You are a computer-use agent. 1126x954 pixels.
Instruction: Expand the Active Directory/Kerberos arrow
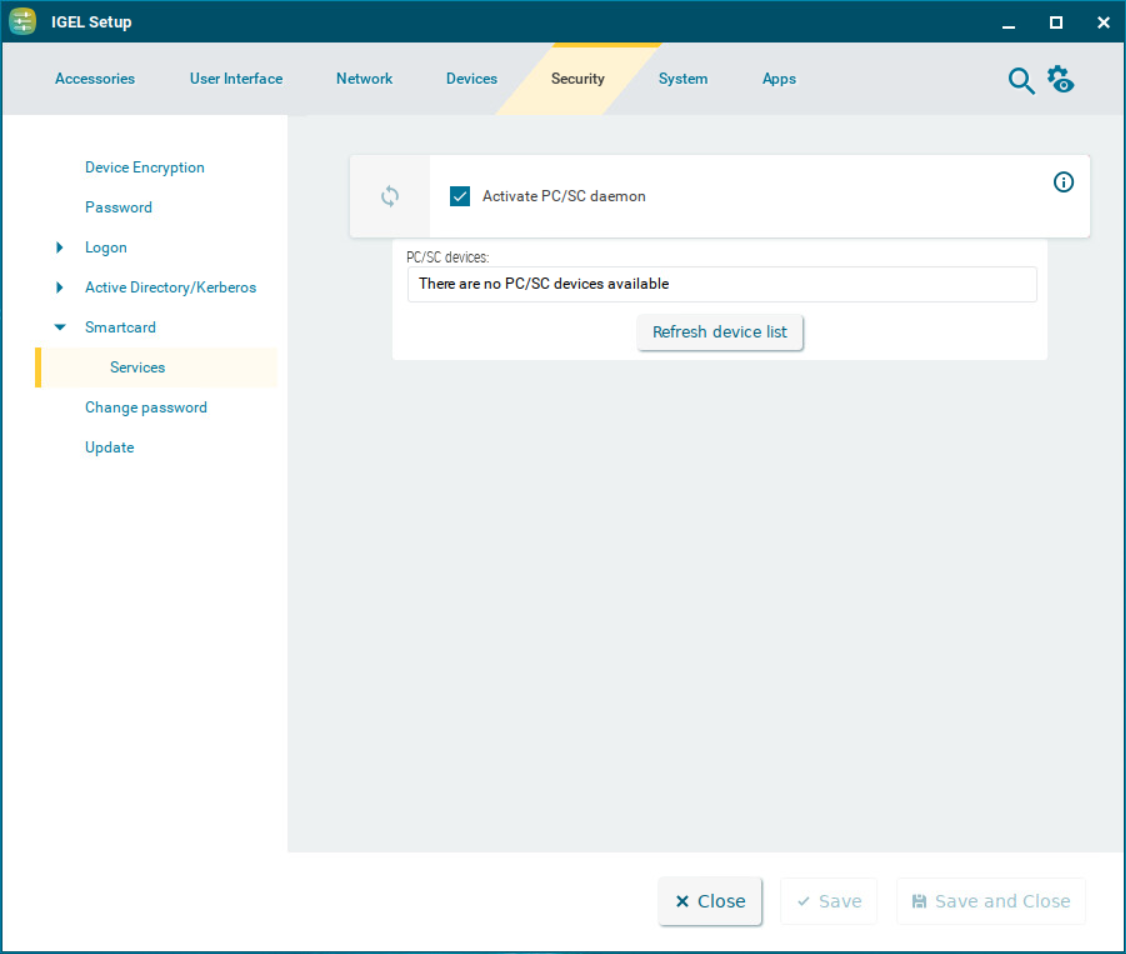[x=60, y=288]
